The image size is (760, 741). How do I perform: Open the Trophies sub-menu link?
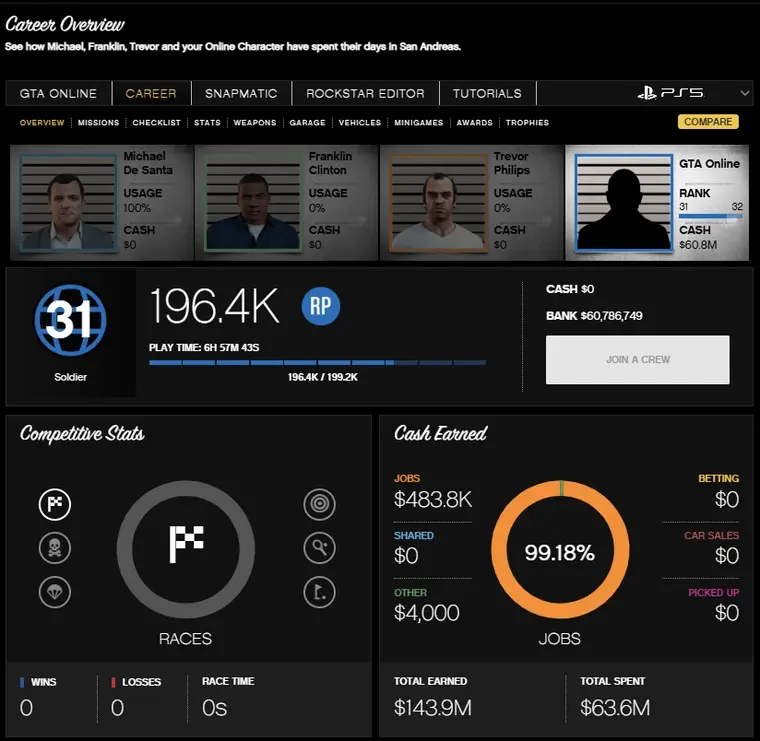[527, 123]
